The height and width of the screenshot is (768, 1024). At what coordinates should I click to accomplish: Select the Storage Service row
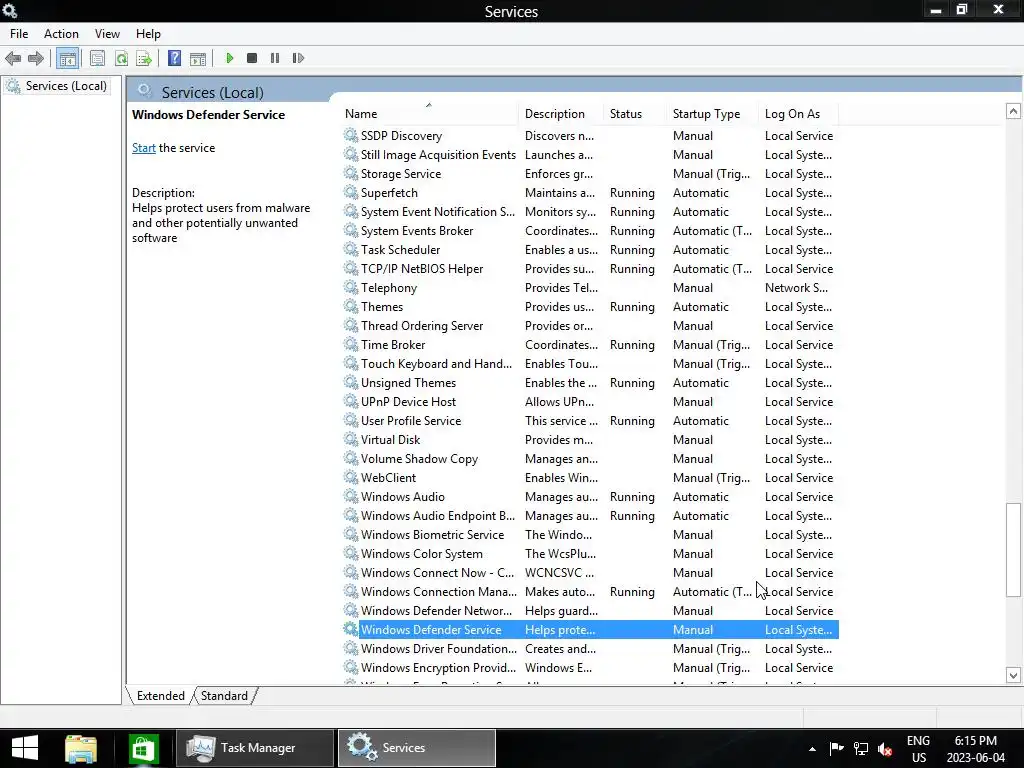(590, 174)
